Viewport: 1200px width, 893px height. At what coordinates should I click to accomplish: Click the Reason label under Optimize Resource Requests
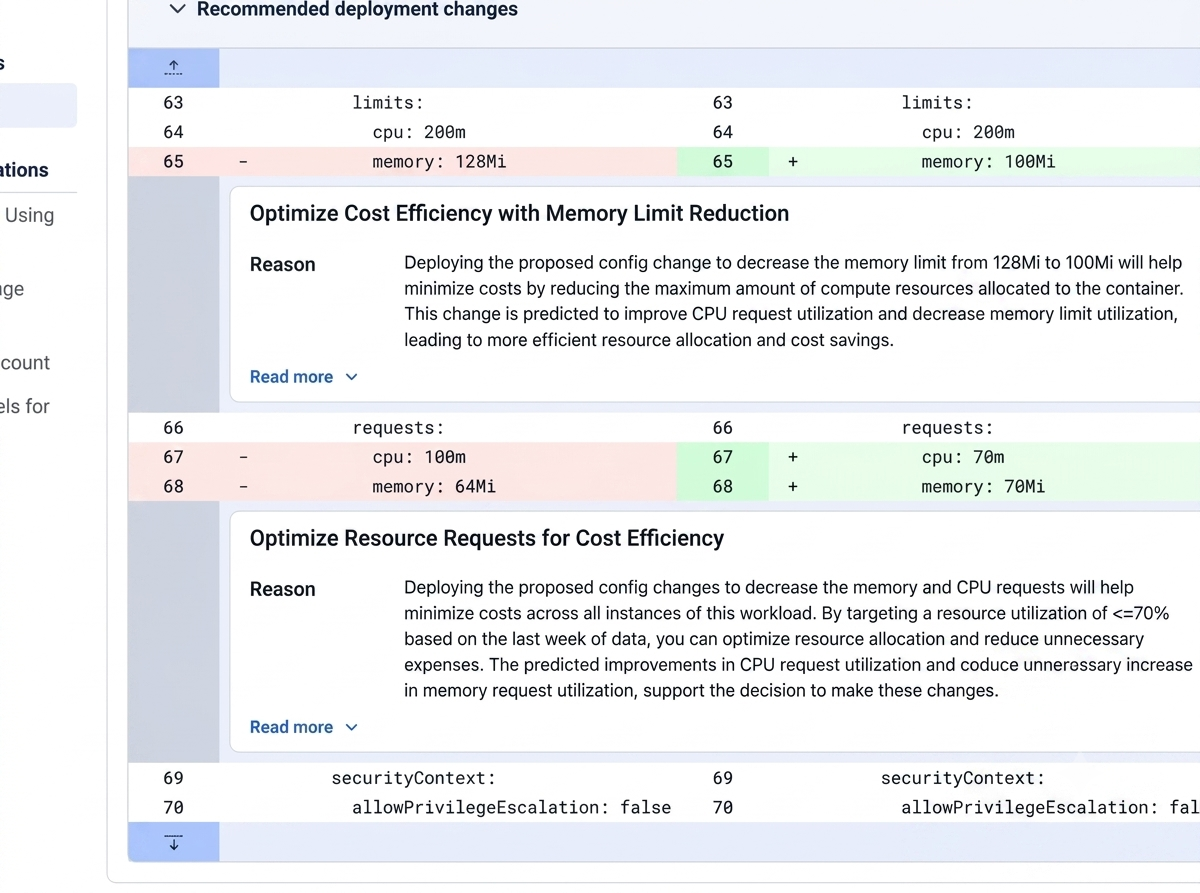tap(282, 590)
